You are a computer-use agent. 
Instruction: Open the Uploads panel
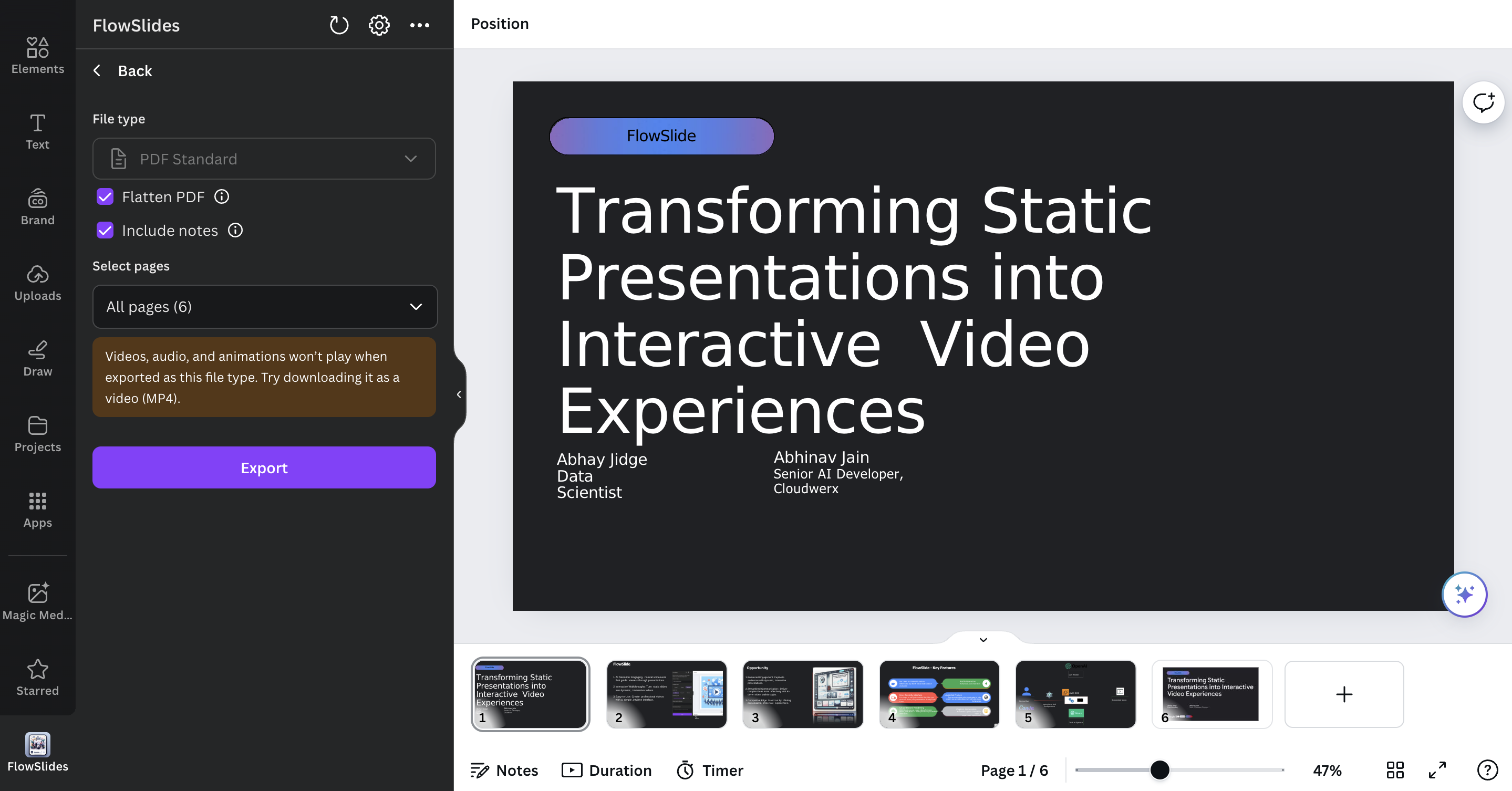pos(38,283)
